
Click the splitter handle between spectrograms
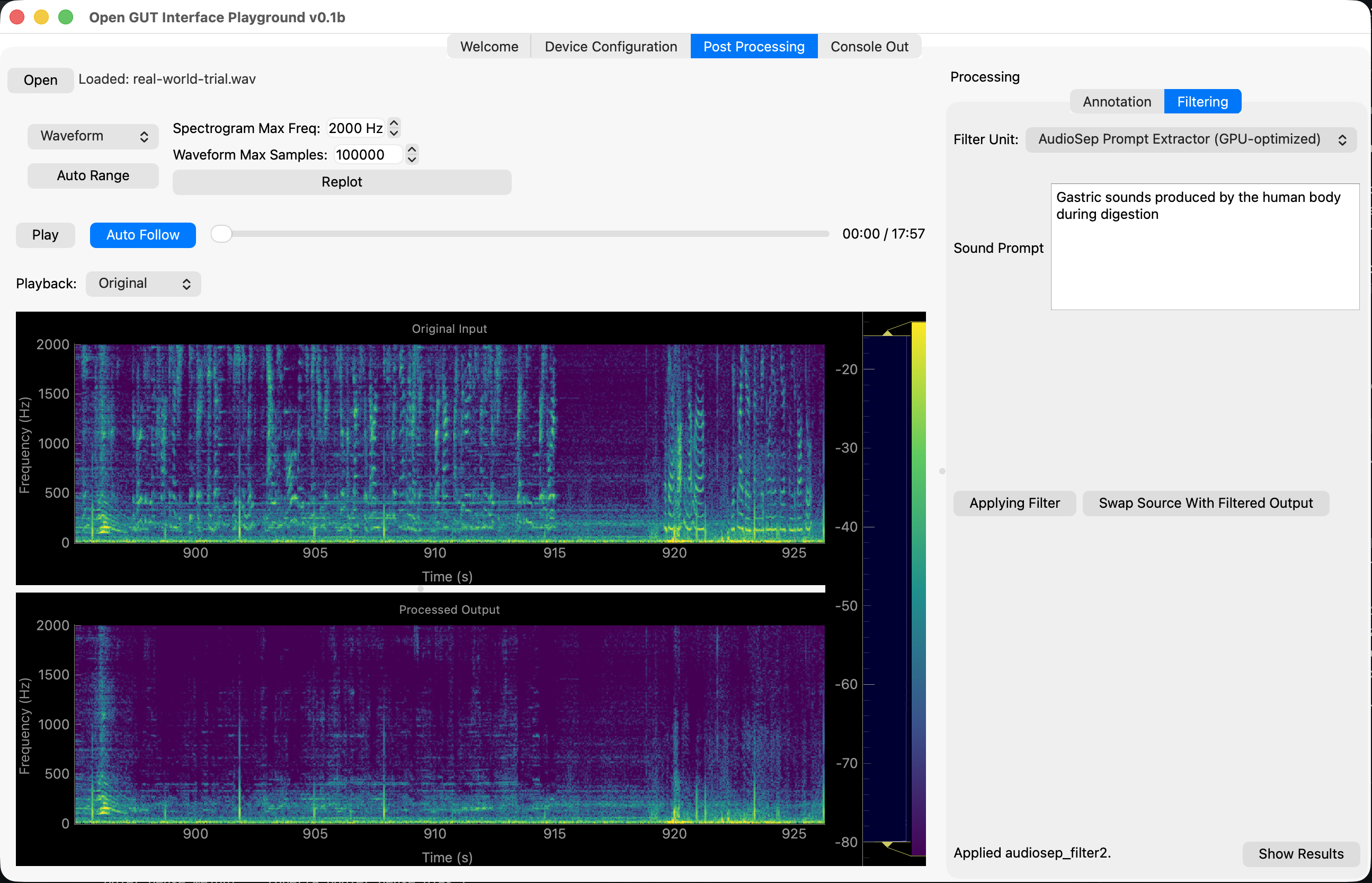(x=421, y=589)
